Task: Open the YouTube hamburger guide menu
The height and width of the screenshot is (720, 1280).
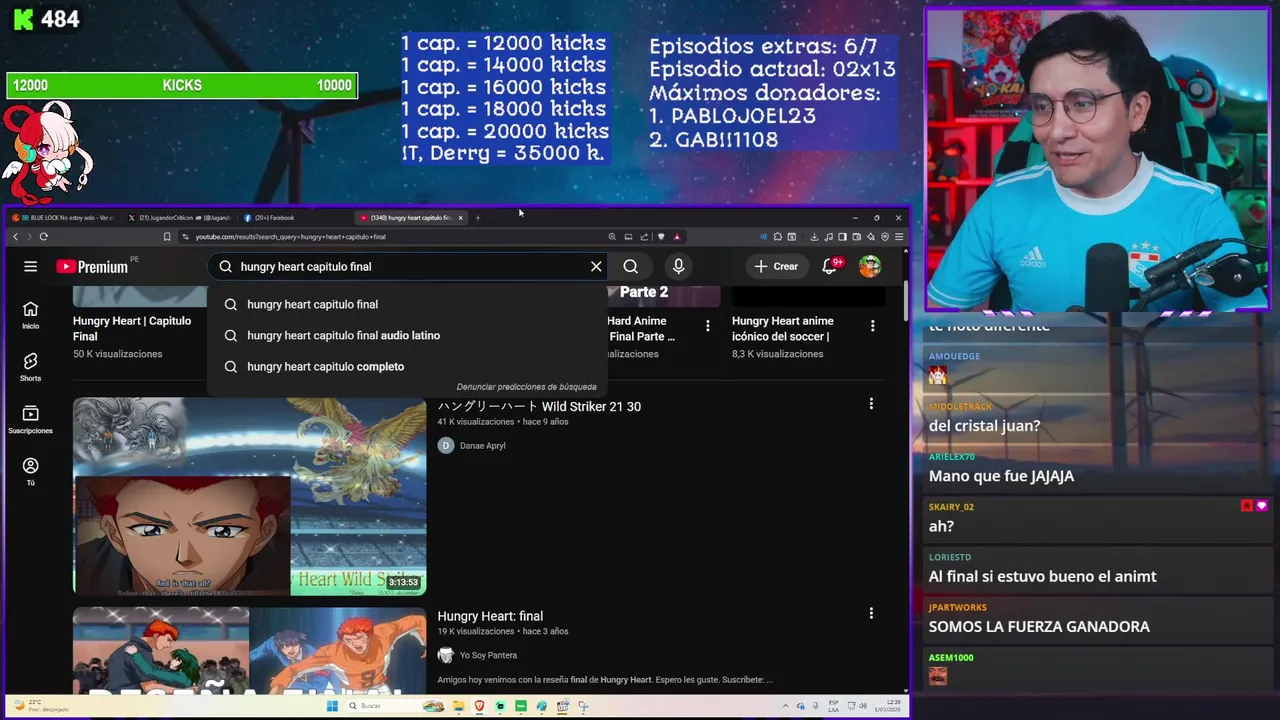Action: (x=31, y=266)
